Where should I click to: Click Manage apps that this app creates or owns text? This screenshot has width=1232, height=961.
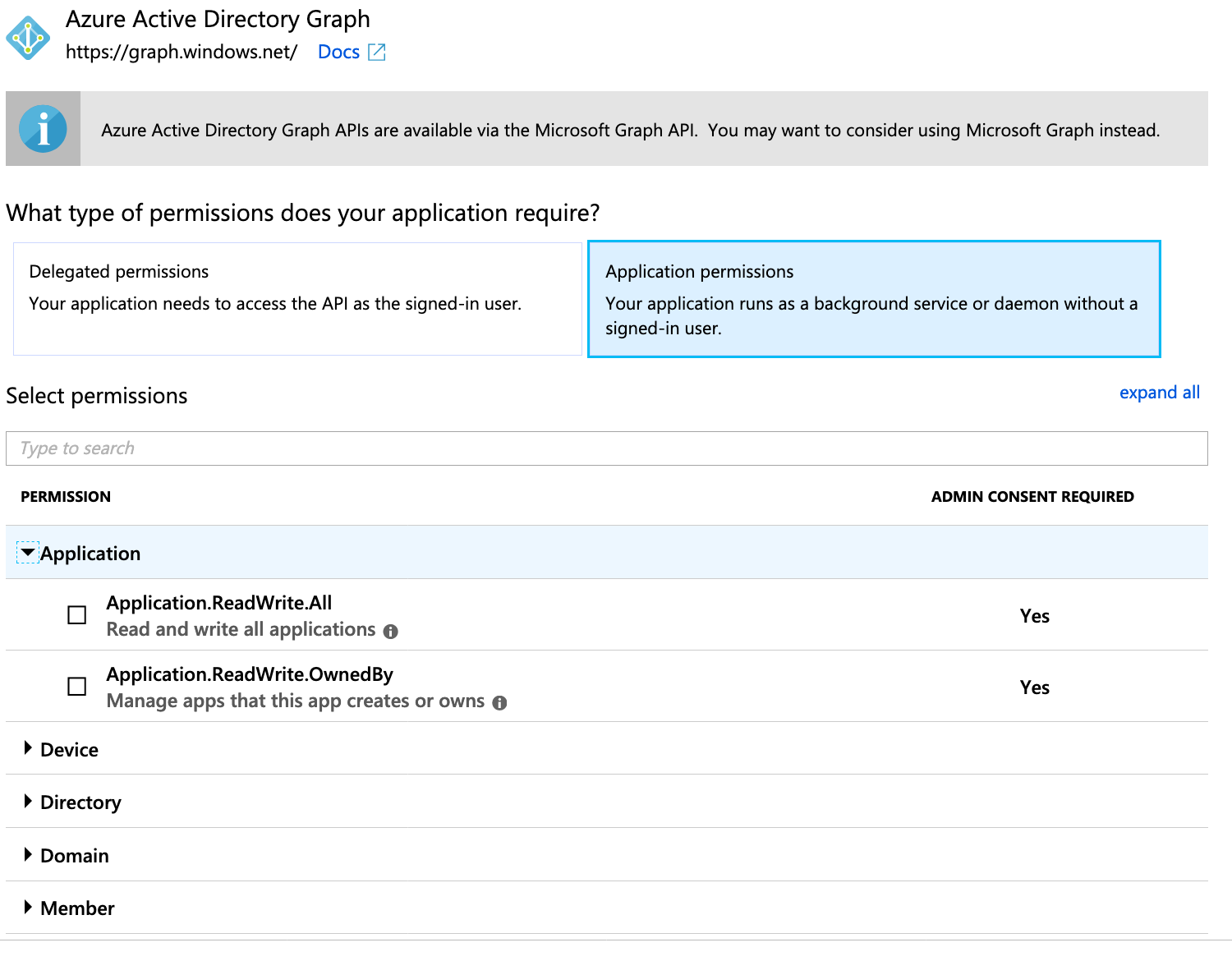tap(296, 701)
